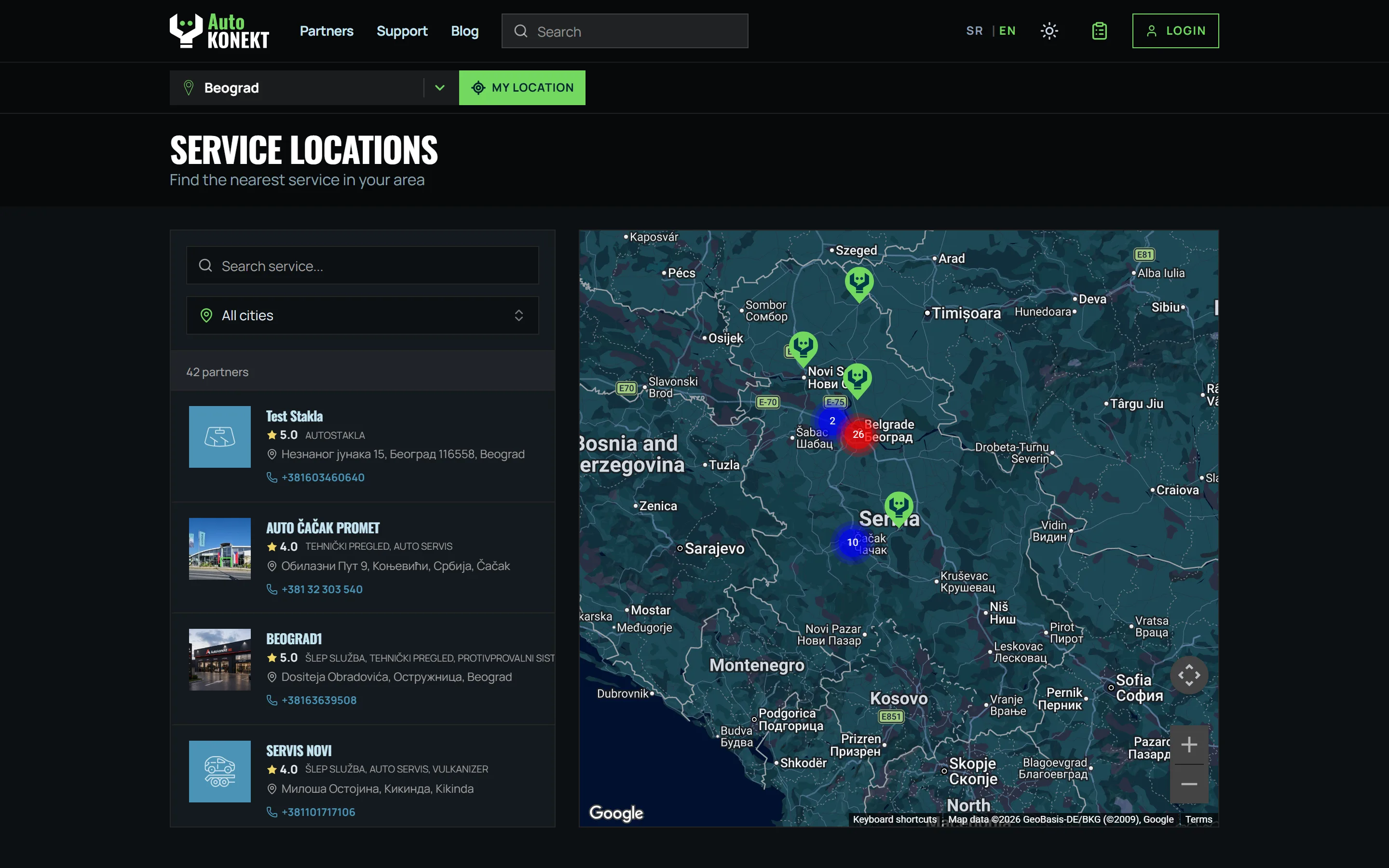Click the Test Stakla windshield thumbnail

[x=220, y=437]
